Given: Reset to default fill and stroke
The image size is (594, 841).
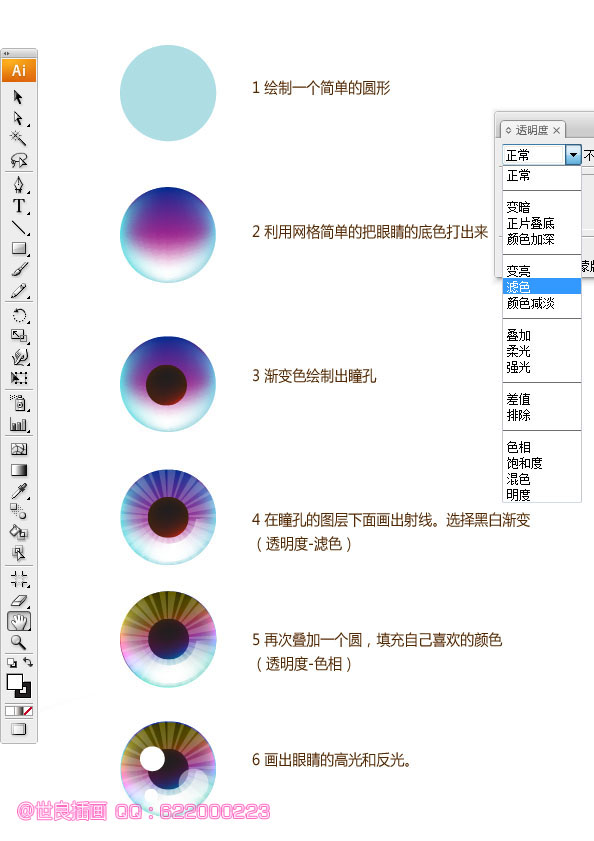Looking at the screenshot, I should 12,663.
